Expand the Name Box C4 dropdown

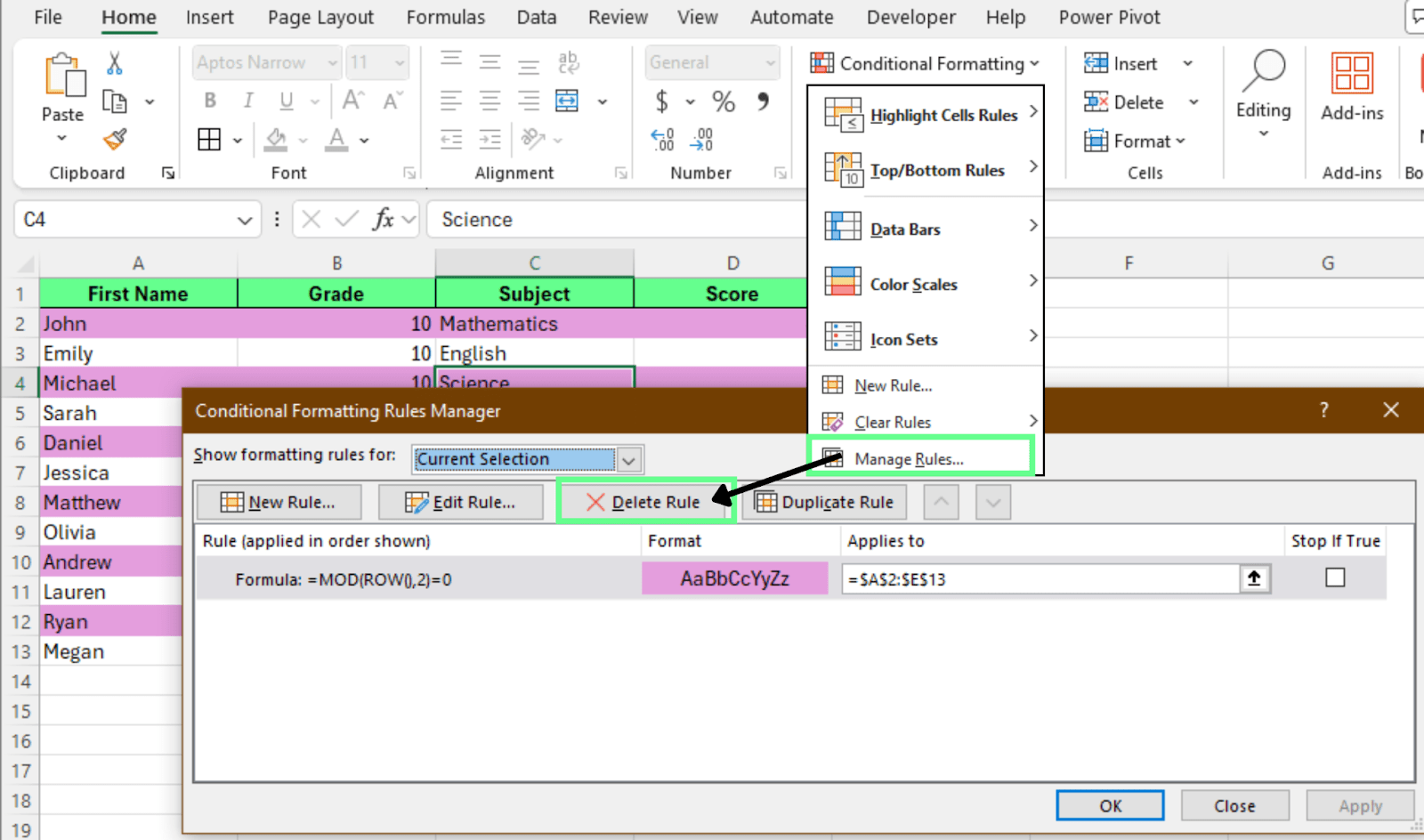pyautogui.click(x=245, y=220)
